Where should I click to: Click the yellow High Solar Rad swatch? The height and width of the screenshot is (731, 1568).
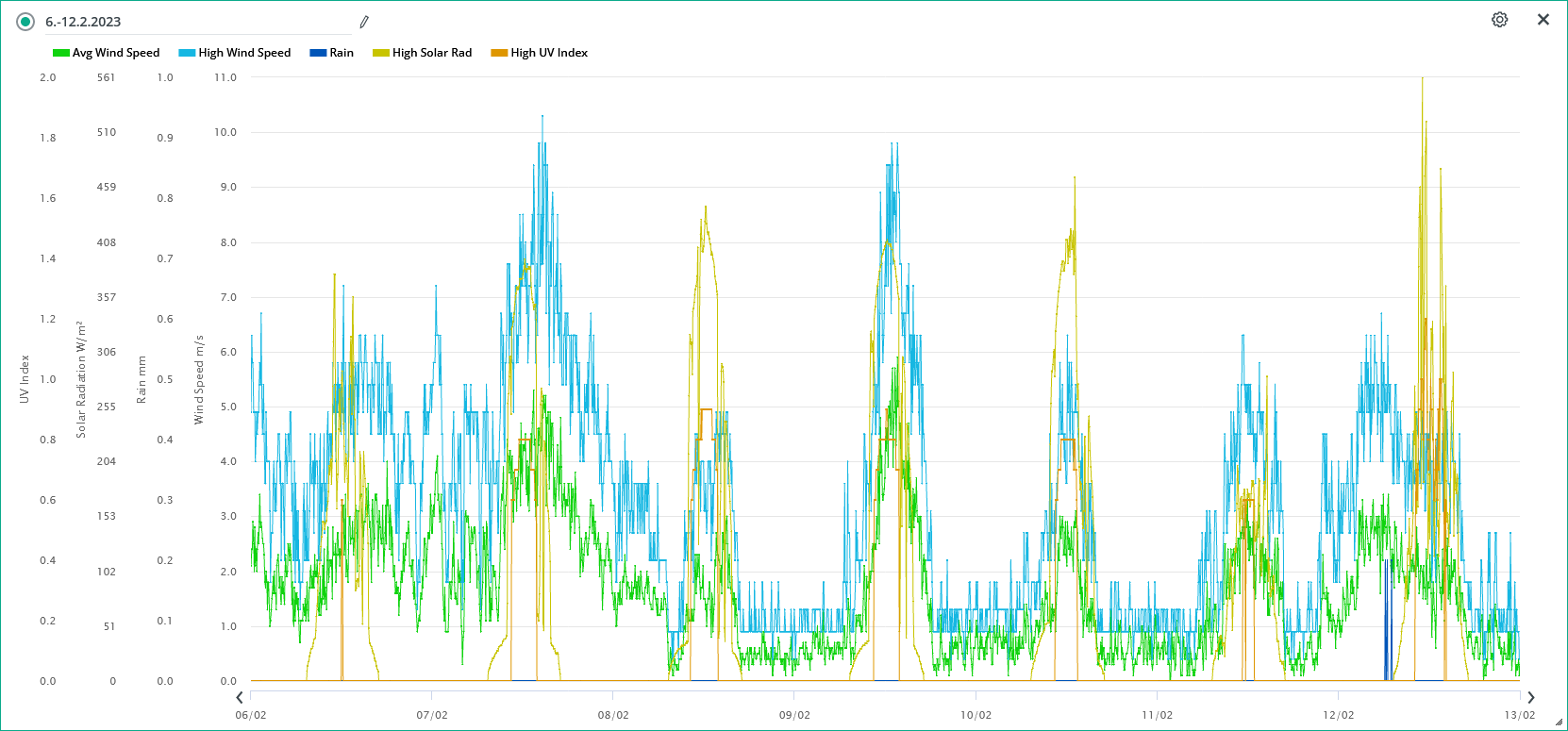coord(381,53)
